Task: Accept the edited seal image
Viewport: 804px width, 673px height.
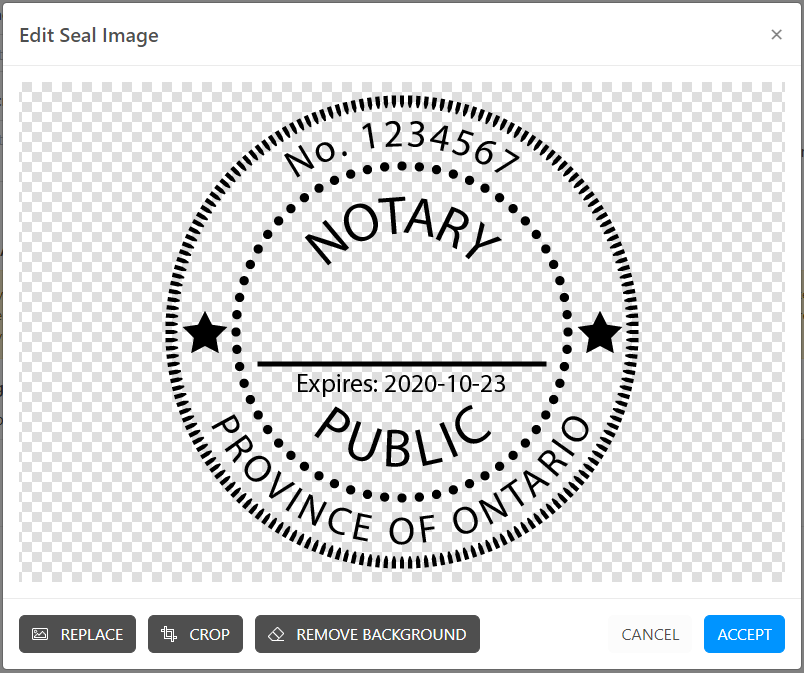Action: (744, 634)
